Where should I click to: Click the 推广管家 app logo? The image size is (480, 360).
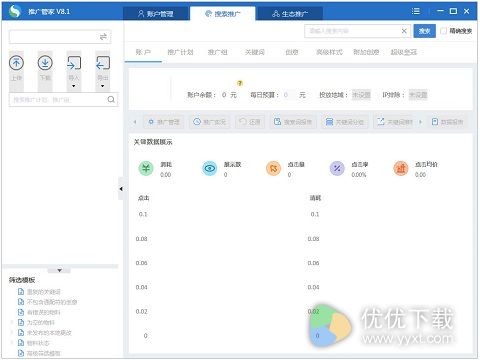point(15,11)
